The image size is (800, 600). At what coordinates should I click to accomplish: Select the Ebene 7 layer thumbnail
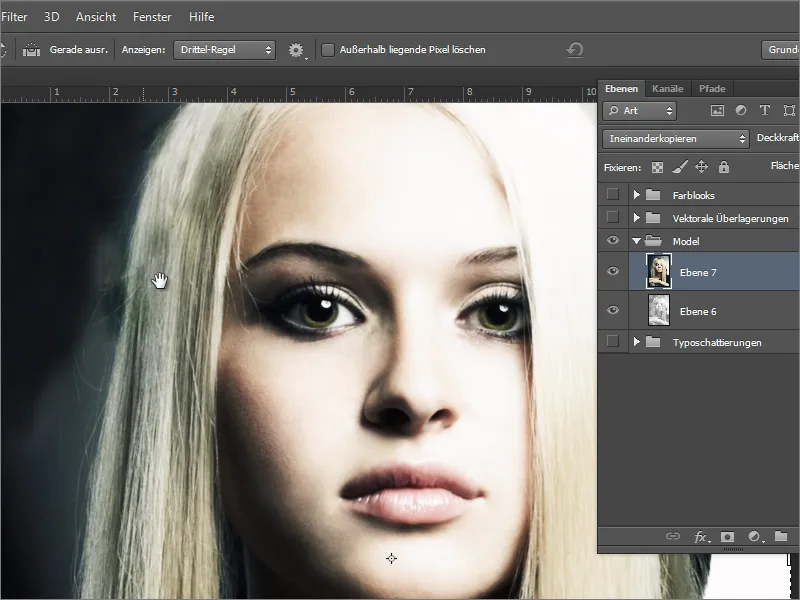pyautogui.click(x=659, y=271)
